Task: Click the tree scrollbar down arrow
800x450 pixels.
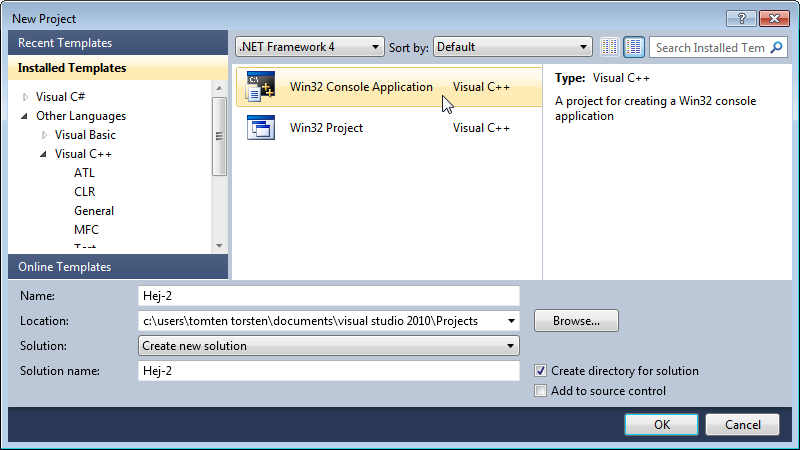Action: point(219,246)
